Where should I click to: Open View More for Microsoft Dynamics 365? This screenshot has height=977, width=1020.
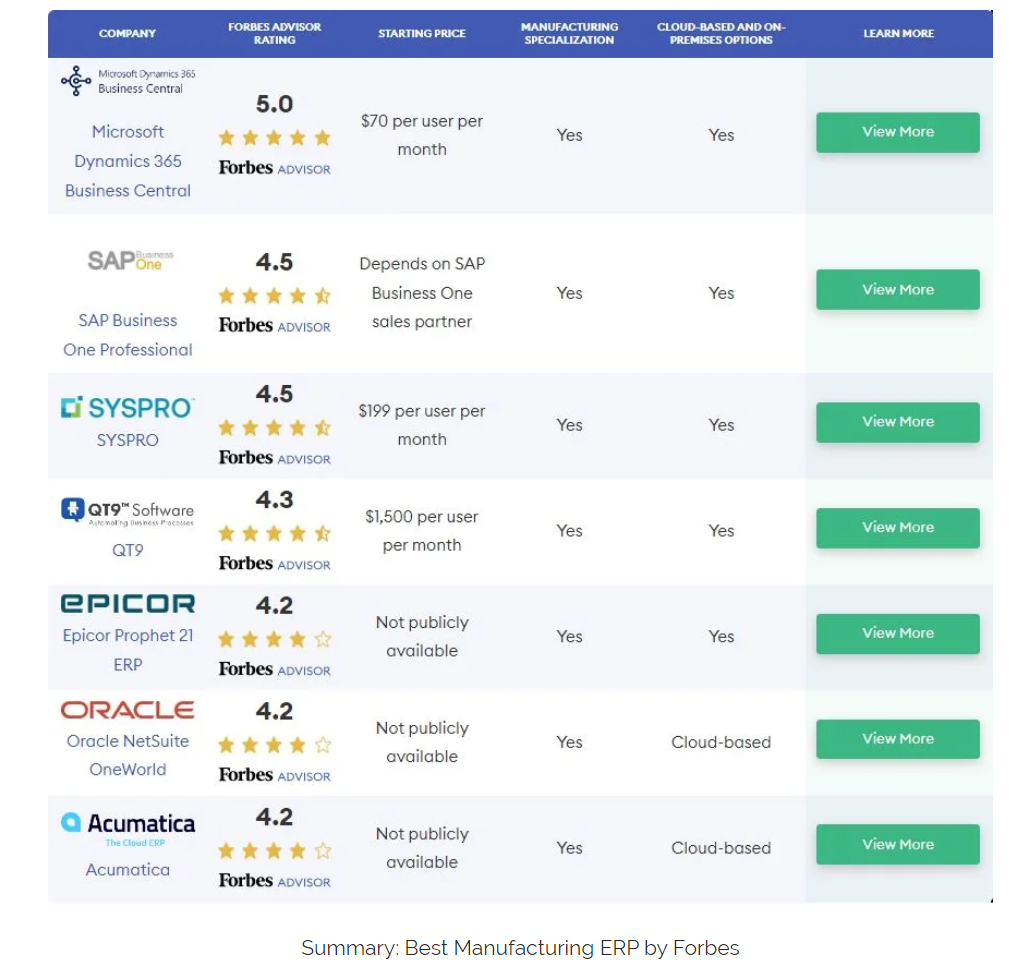click(x=897, y=132)
